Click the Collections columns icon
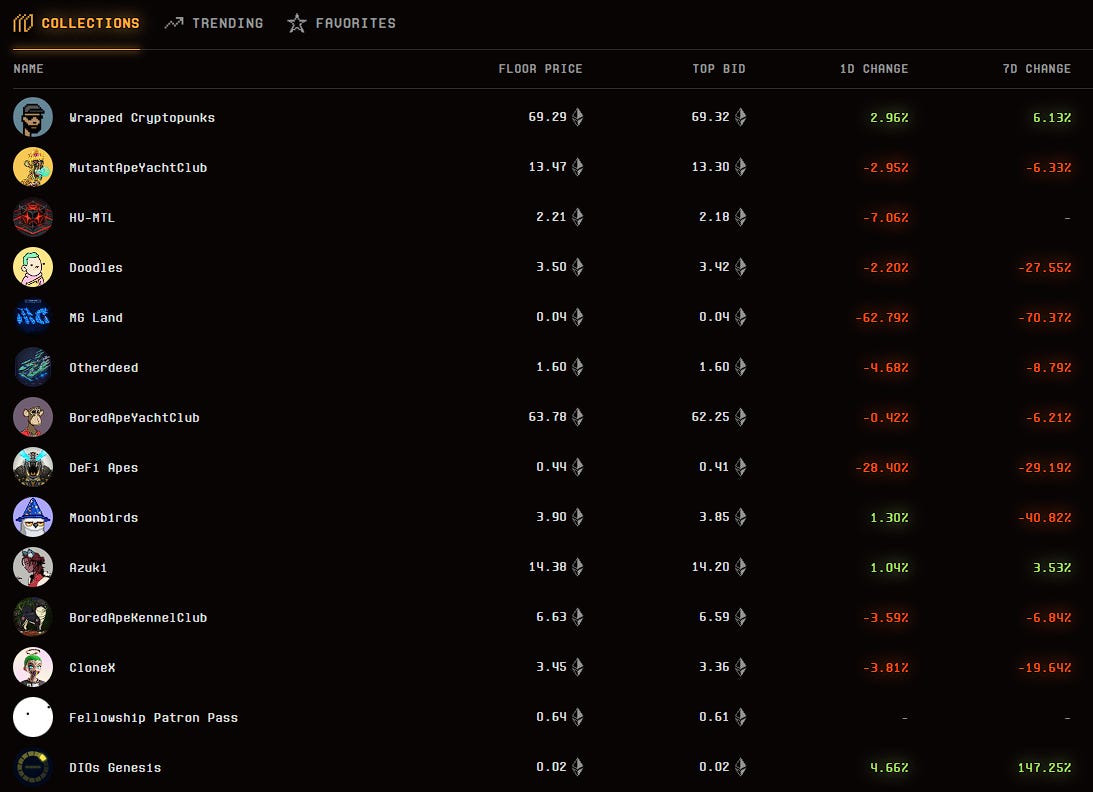 (x=23, y=23)
